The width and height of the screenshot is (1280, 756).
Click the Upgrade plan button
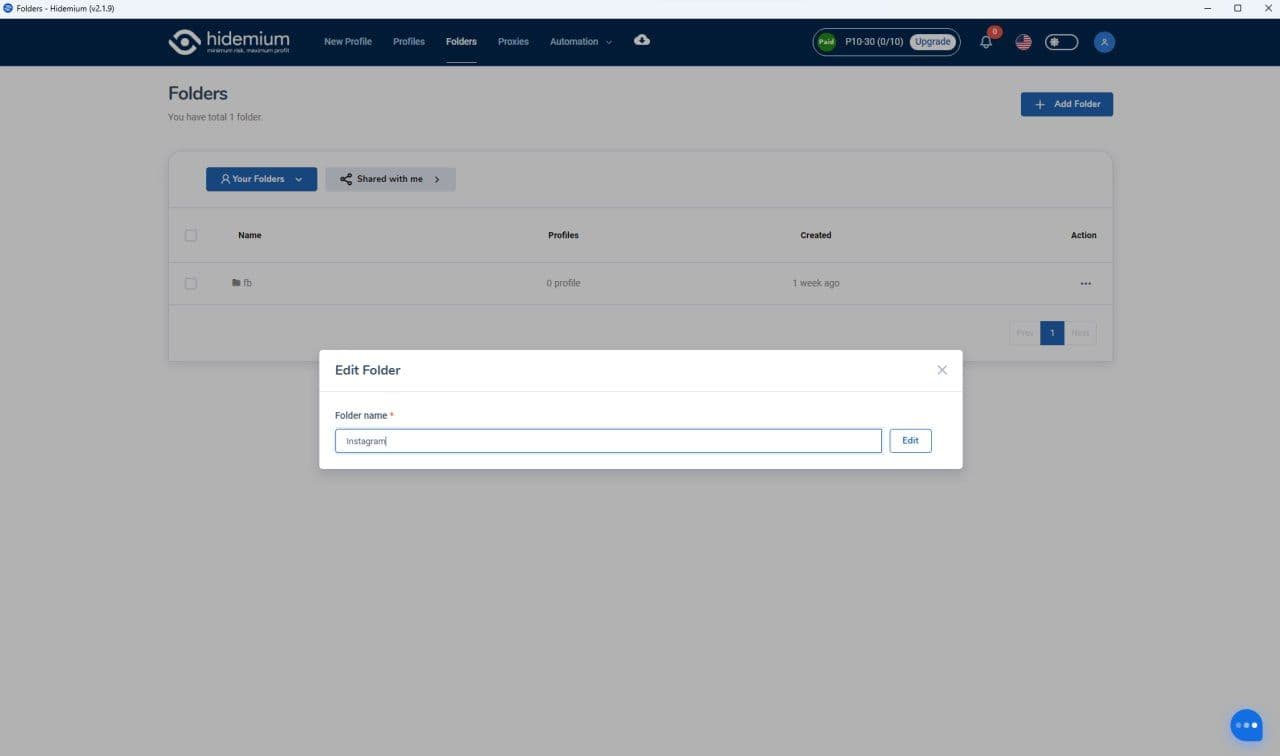pos(932,42)
